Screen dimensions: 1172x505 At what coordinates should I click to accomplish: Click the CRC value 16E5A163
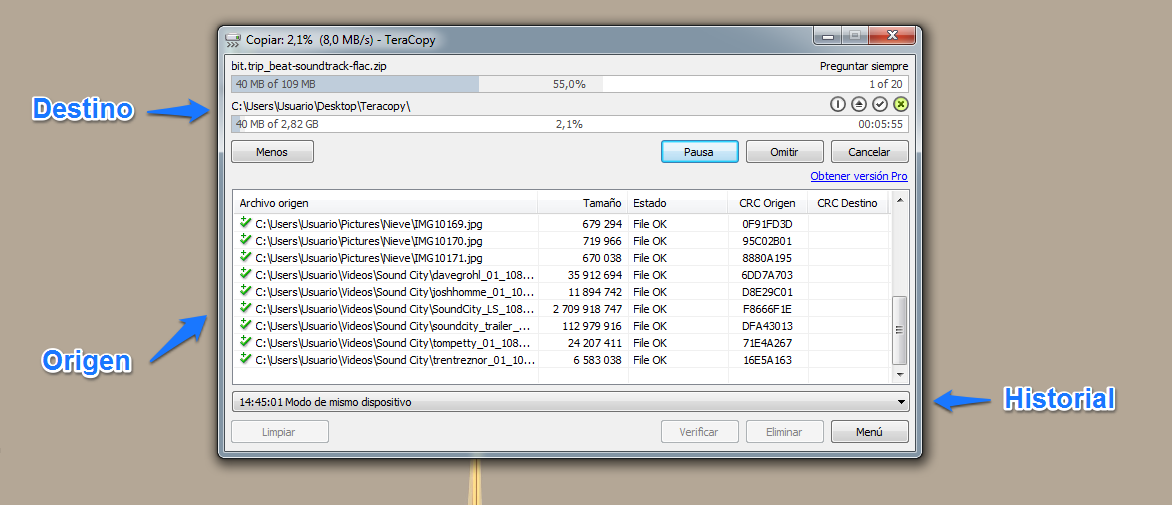point(768,360)
